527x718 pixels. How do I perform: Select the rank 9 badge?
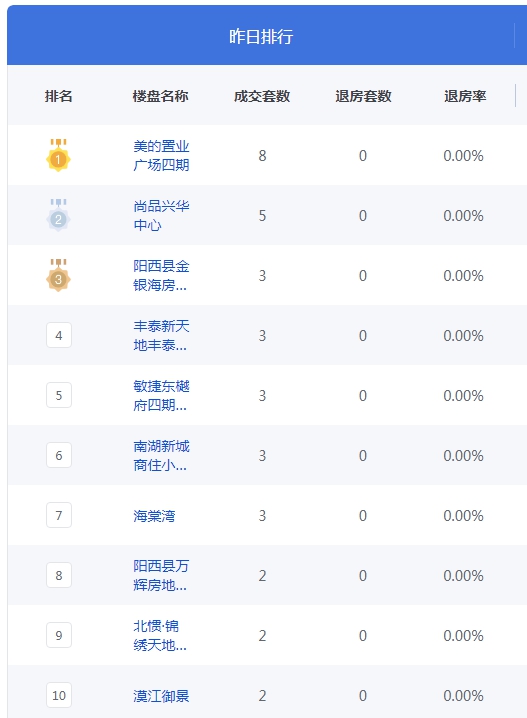(x=59, y=635)
